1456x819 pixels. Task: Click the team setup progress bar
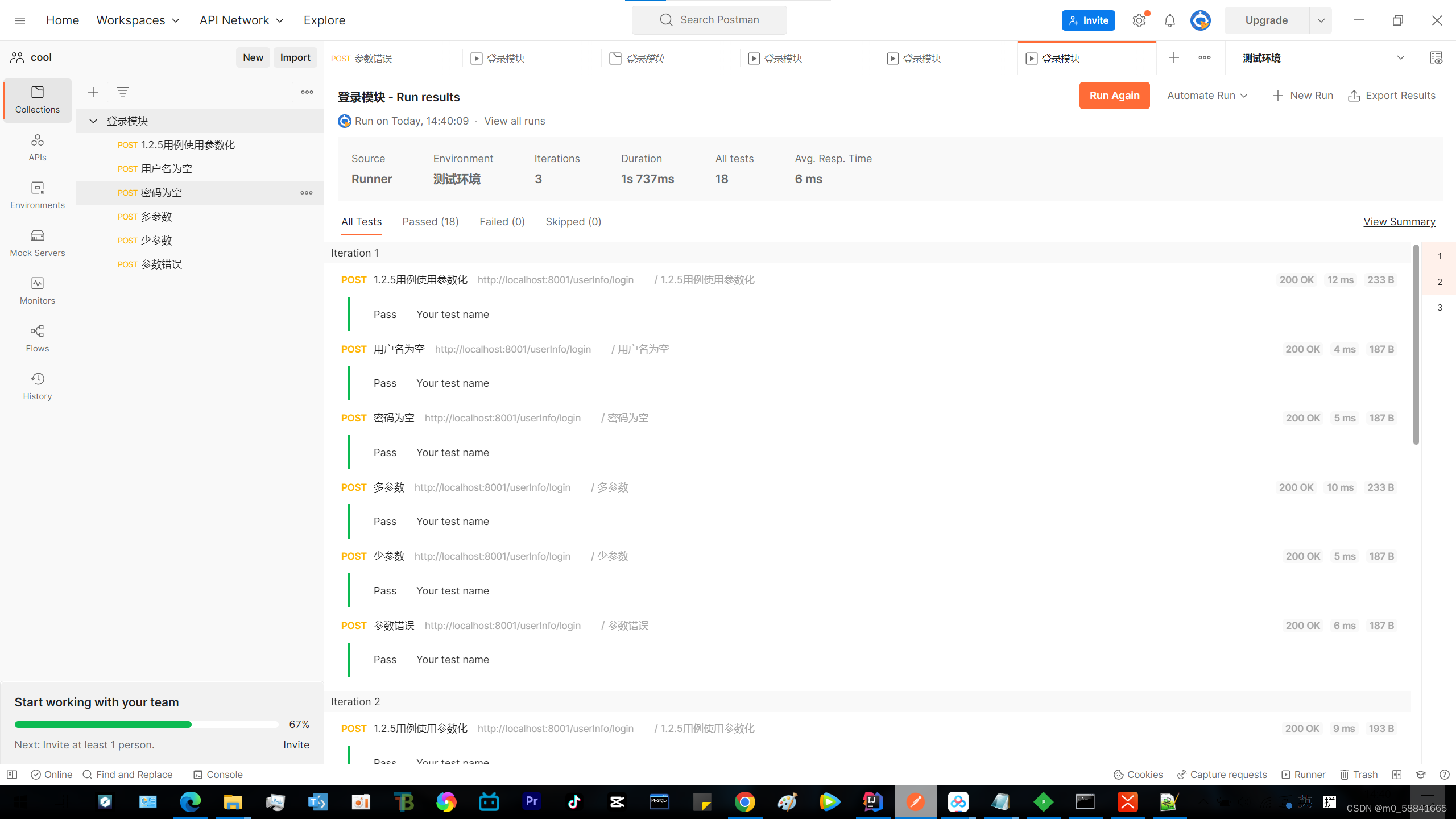[146, 725]
